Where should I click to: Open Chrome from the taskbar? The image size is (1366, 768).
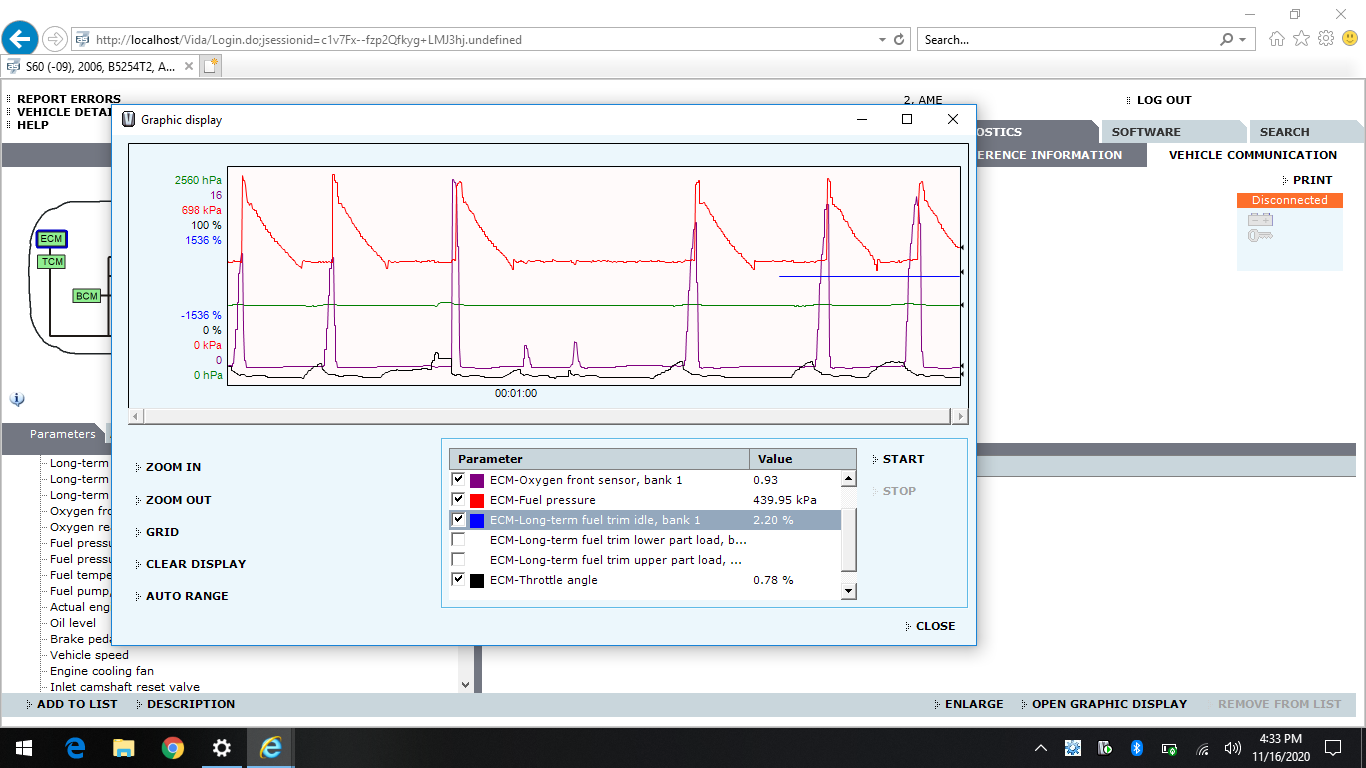[x=172, y=748]
